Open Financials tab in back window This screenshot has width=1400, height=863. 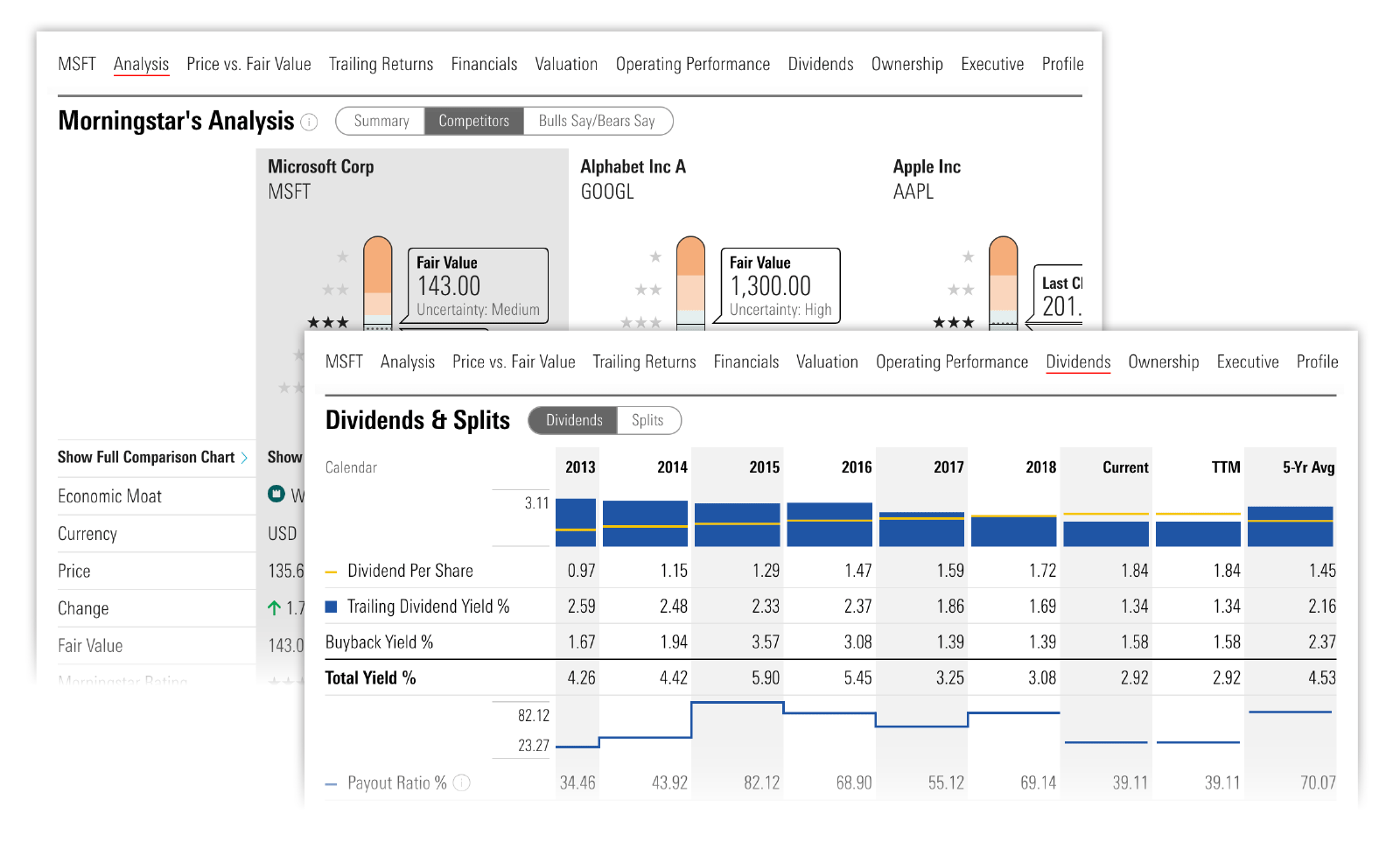(484, 64)
